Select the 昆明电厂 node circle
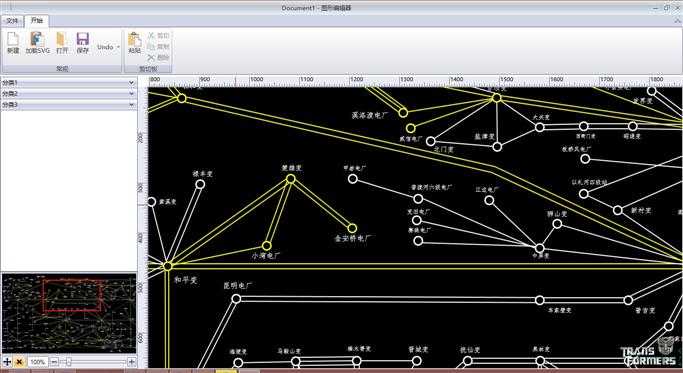683x373 pixels. [236, 299]
